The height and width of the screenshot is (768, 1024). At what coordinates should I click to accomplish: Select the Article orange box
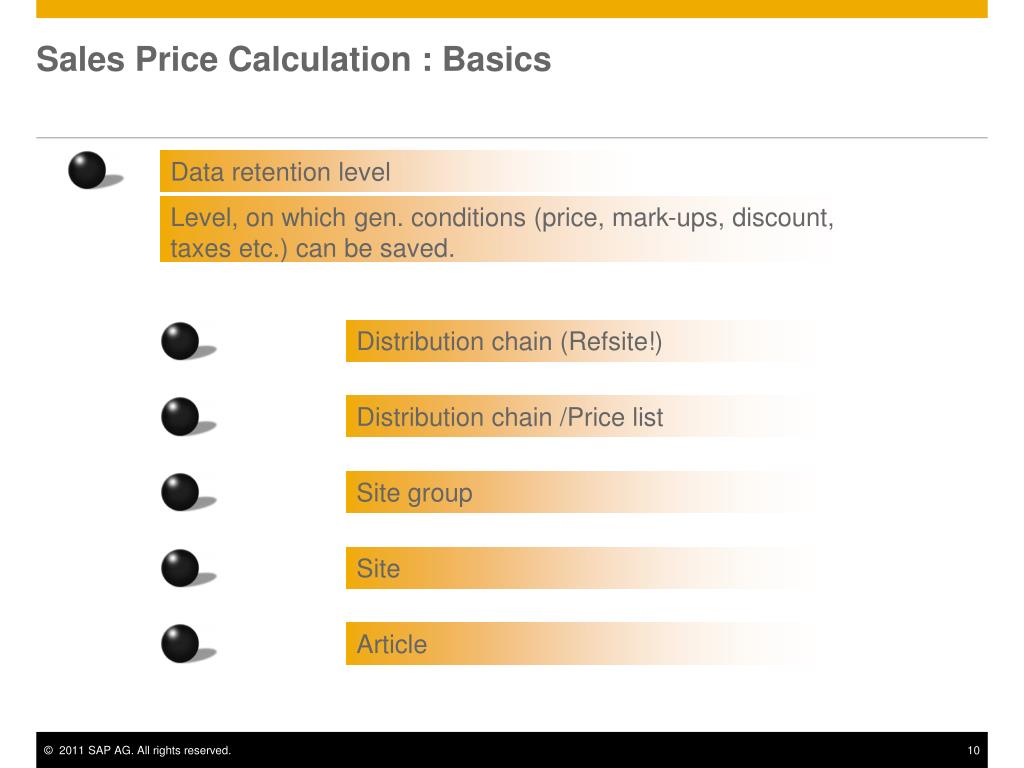coord(578,644)
